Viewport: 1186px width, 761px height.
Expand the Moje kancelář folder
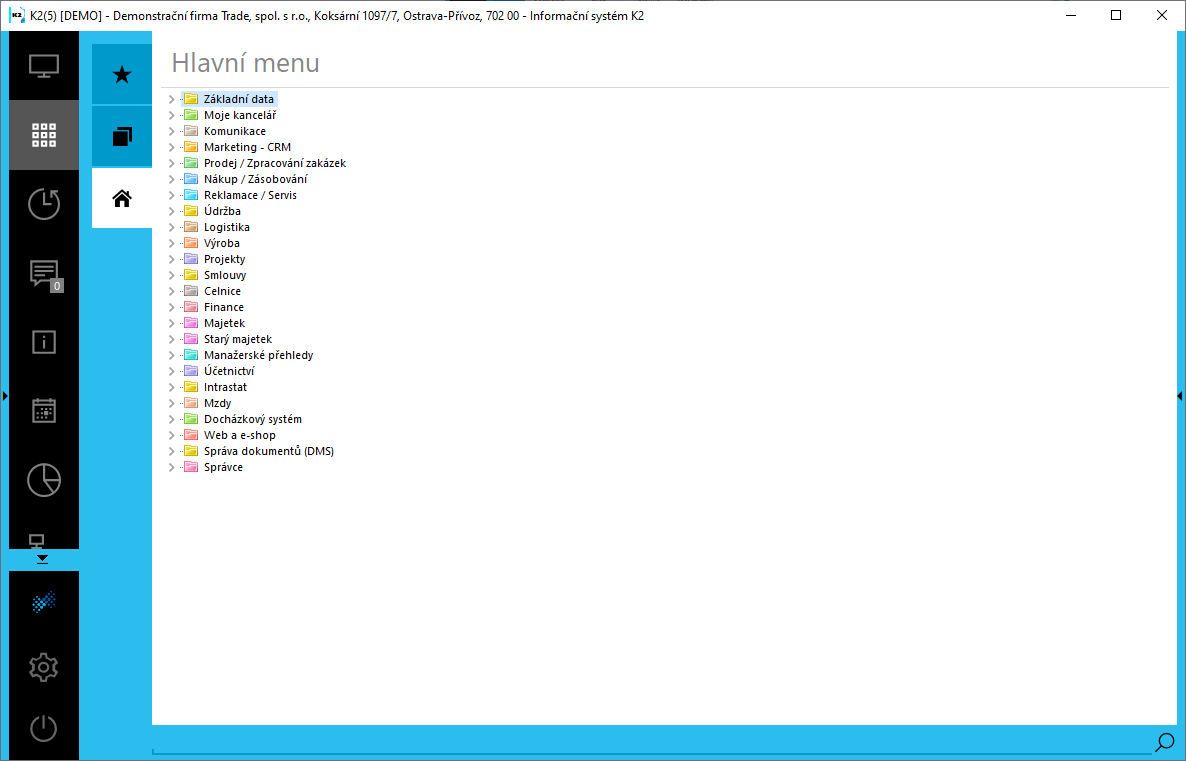click(172, 115)
